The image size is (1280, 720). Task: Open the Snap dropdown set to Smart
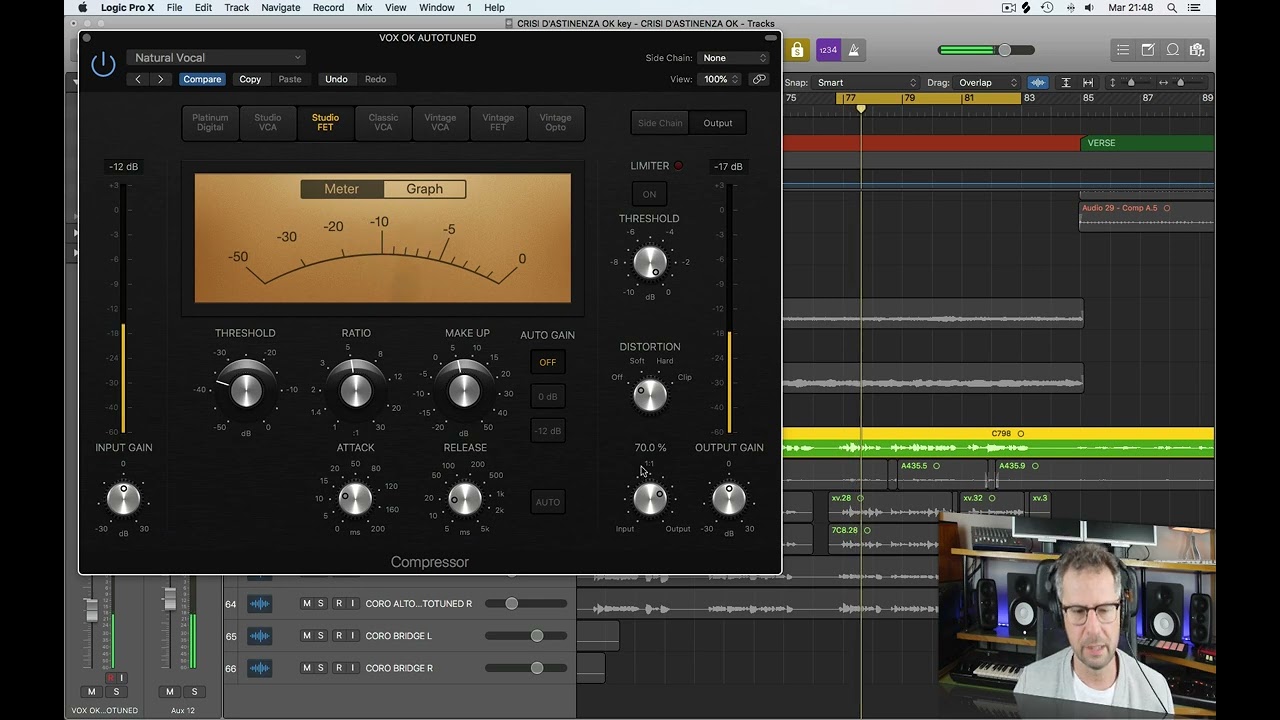pyautogui.click(x=867, y=83)
